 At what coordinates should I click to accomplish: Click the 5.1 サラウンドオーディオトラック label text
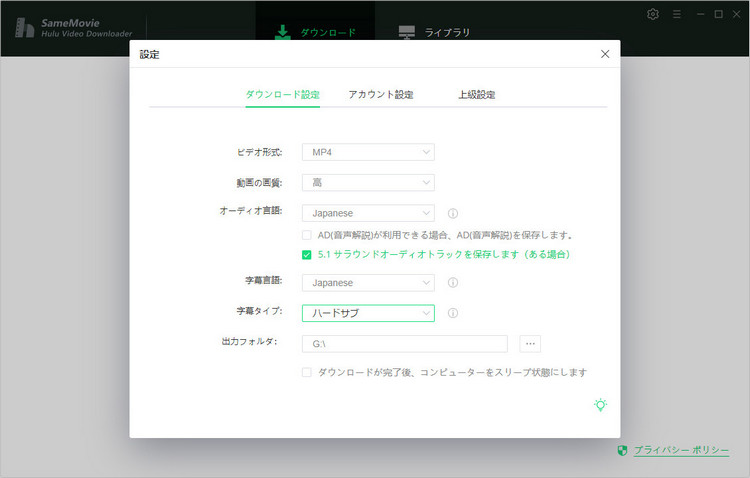tap(444, 255)
